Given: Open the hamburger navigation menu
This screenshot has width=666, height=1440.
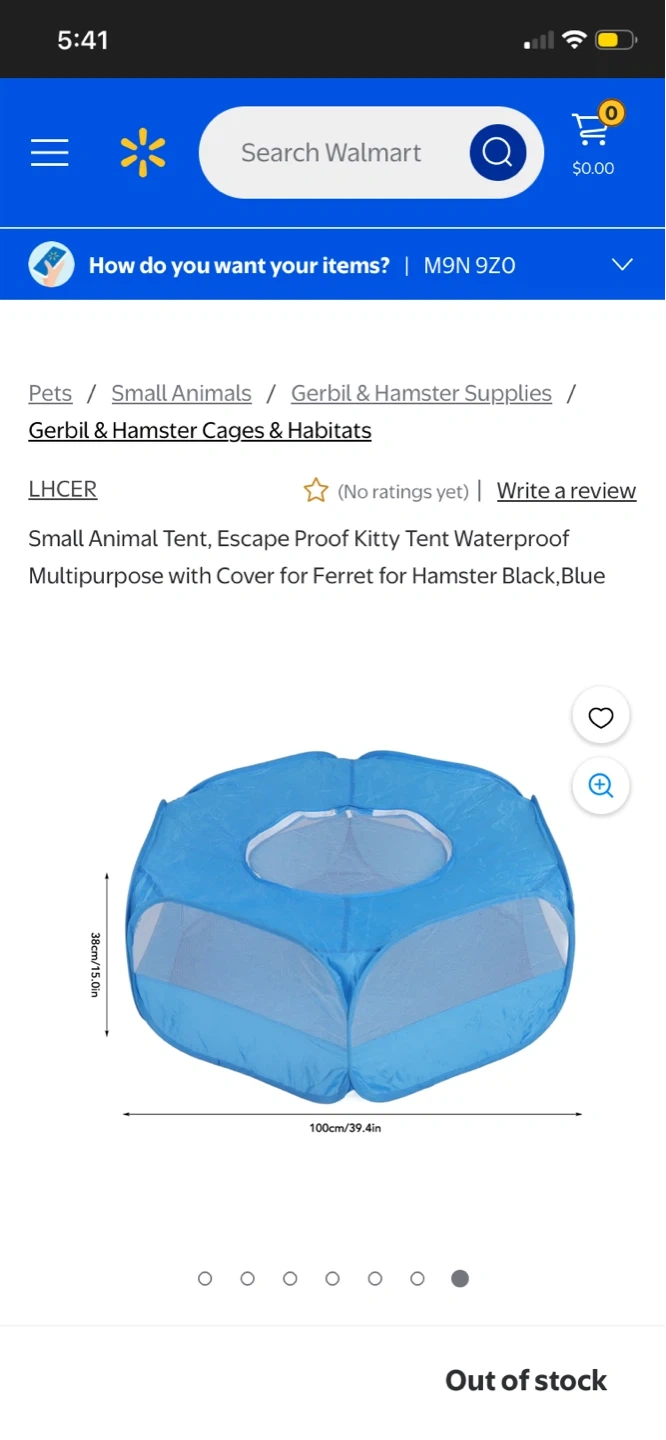Looking at the screenshot, I should coord(49,153).
